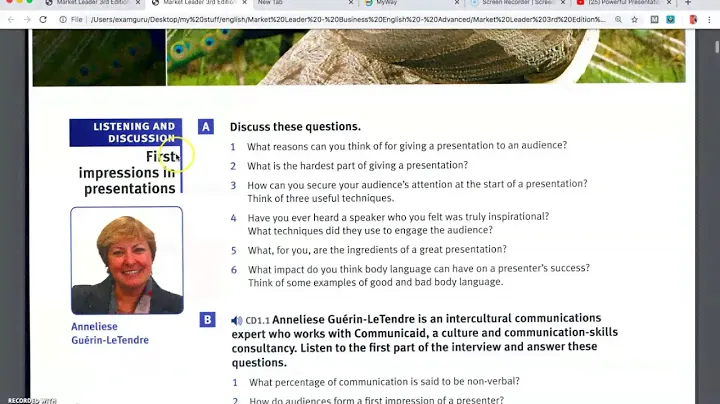
Task: Click the blue section A marker
Action: point(206,127)
